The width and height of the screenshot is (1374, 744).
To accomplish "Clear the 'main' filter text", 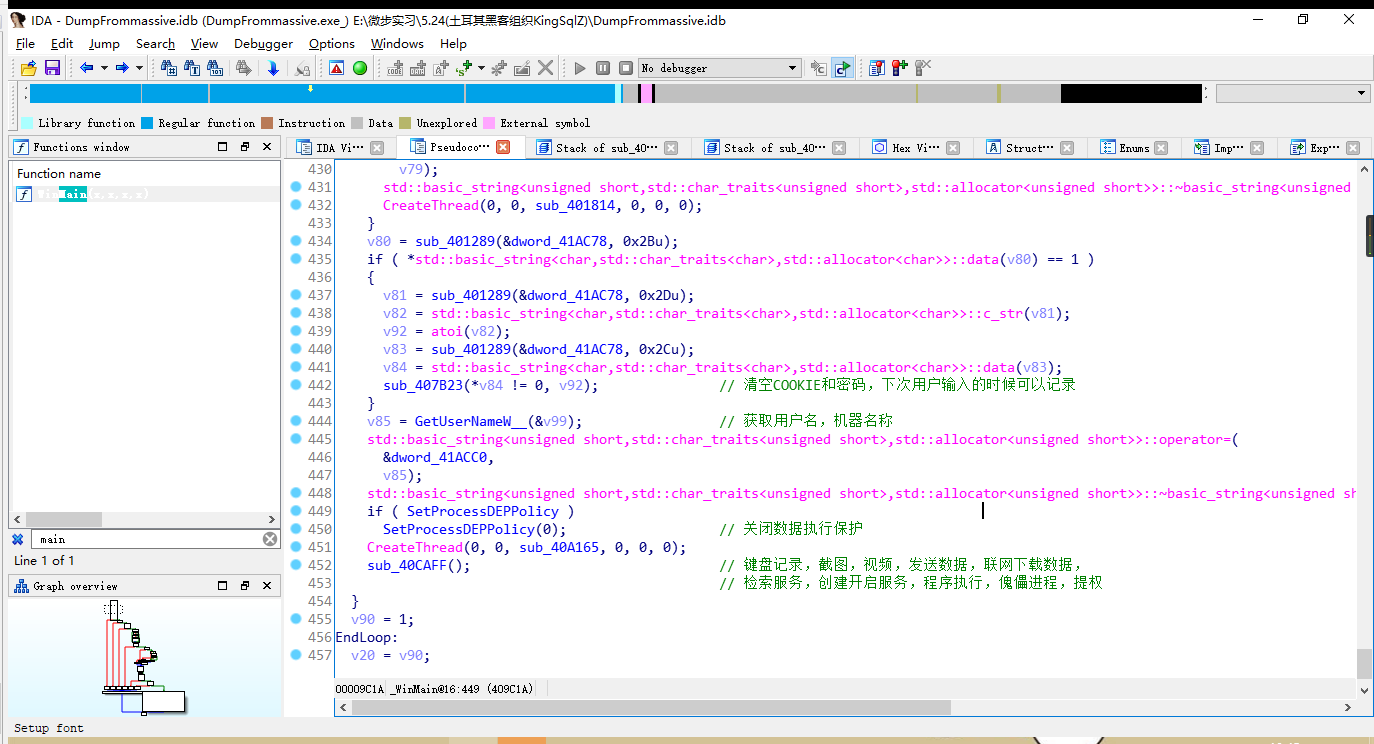I will point(270,539).
